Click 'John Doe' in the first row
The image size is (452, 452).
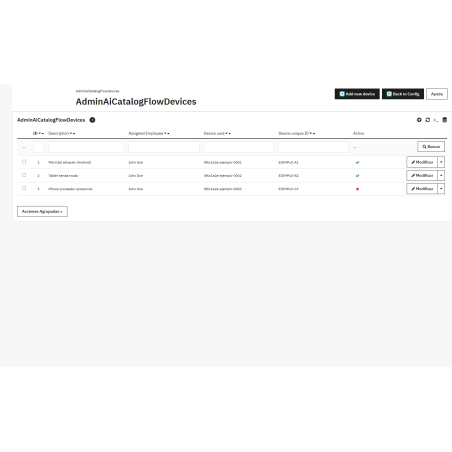(x=136, y=162)
